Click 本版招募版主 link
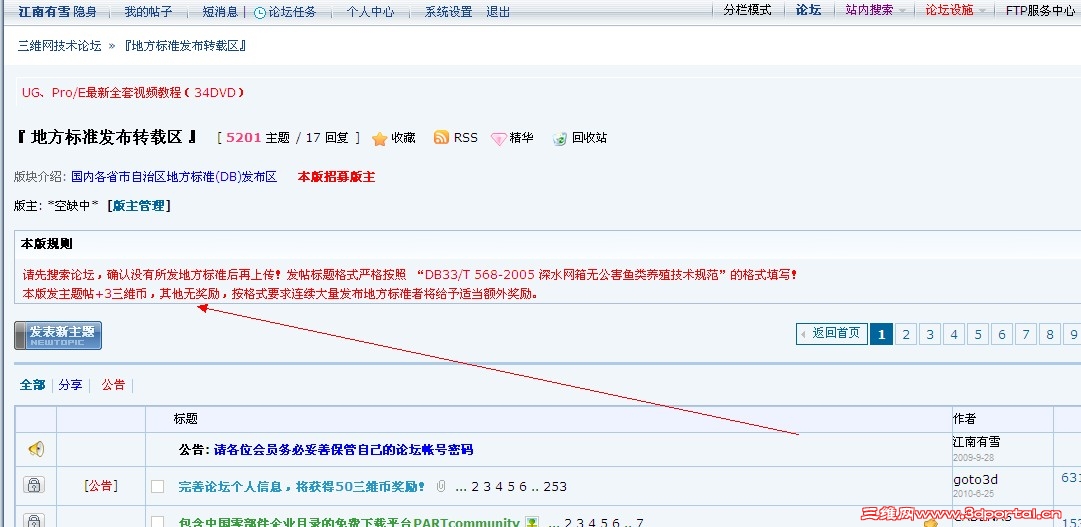 click(x=336, y=177)
